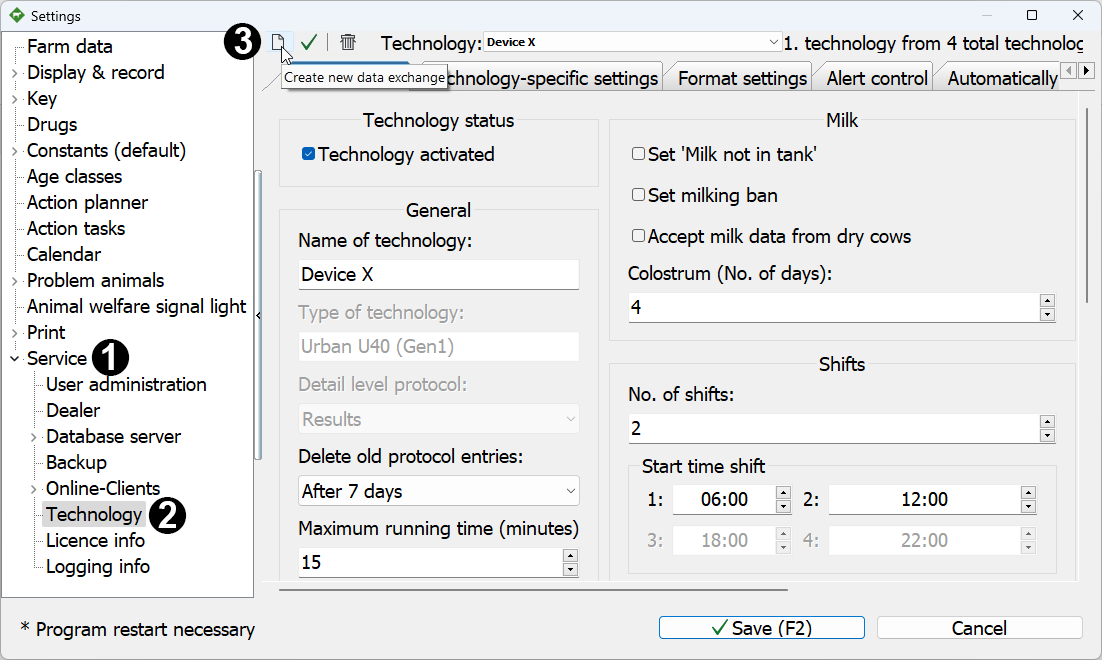
Task: Open the Alert control tab
Action: click(878, 78)
